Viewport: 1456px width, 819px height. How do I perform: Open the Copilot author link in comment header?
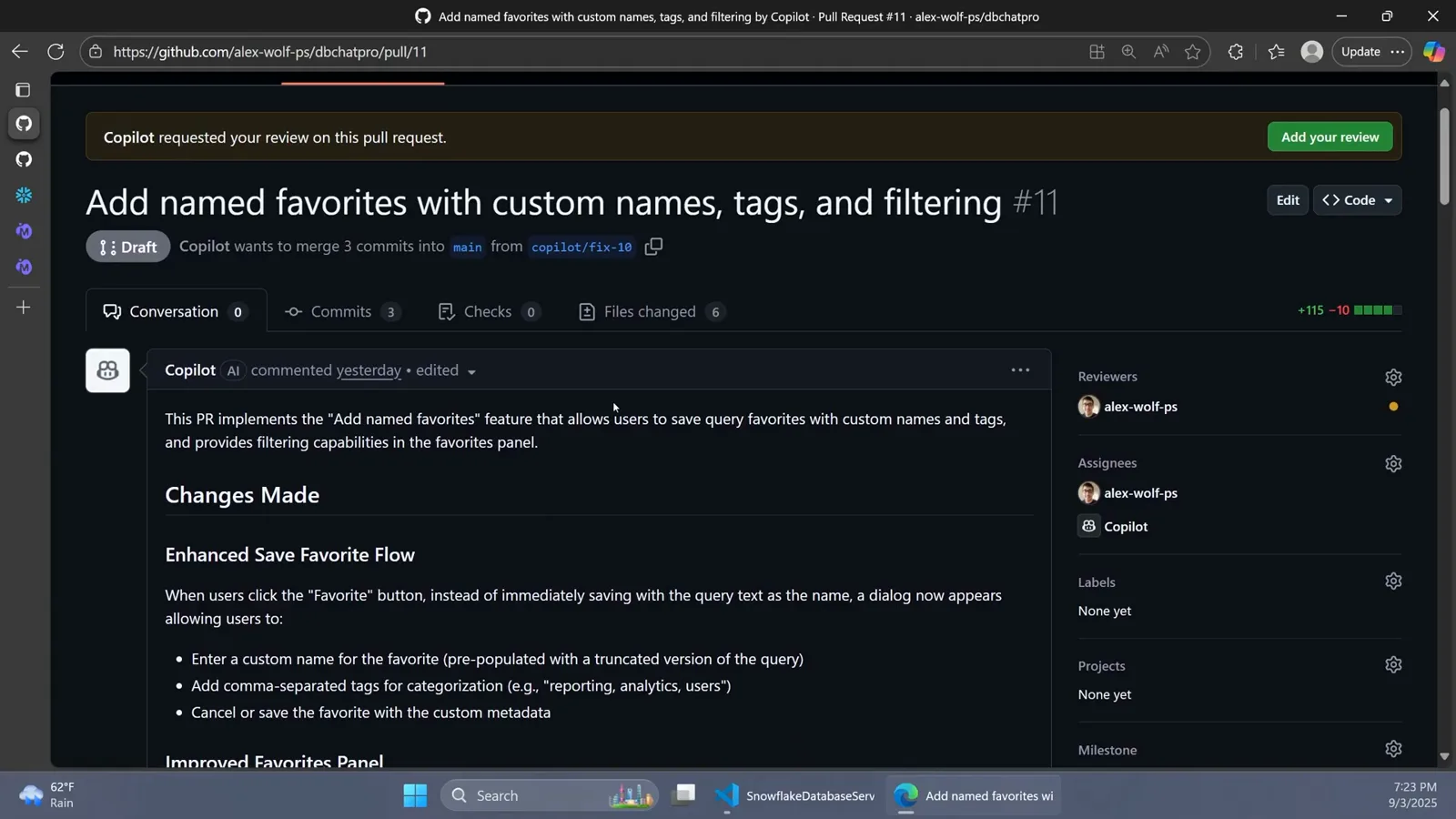point(190,370)
